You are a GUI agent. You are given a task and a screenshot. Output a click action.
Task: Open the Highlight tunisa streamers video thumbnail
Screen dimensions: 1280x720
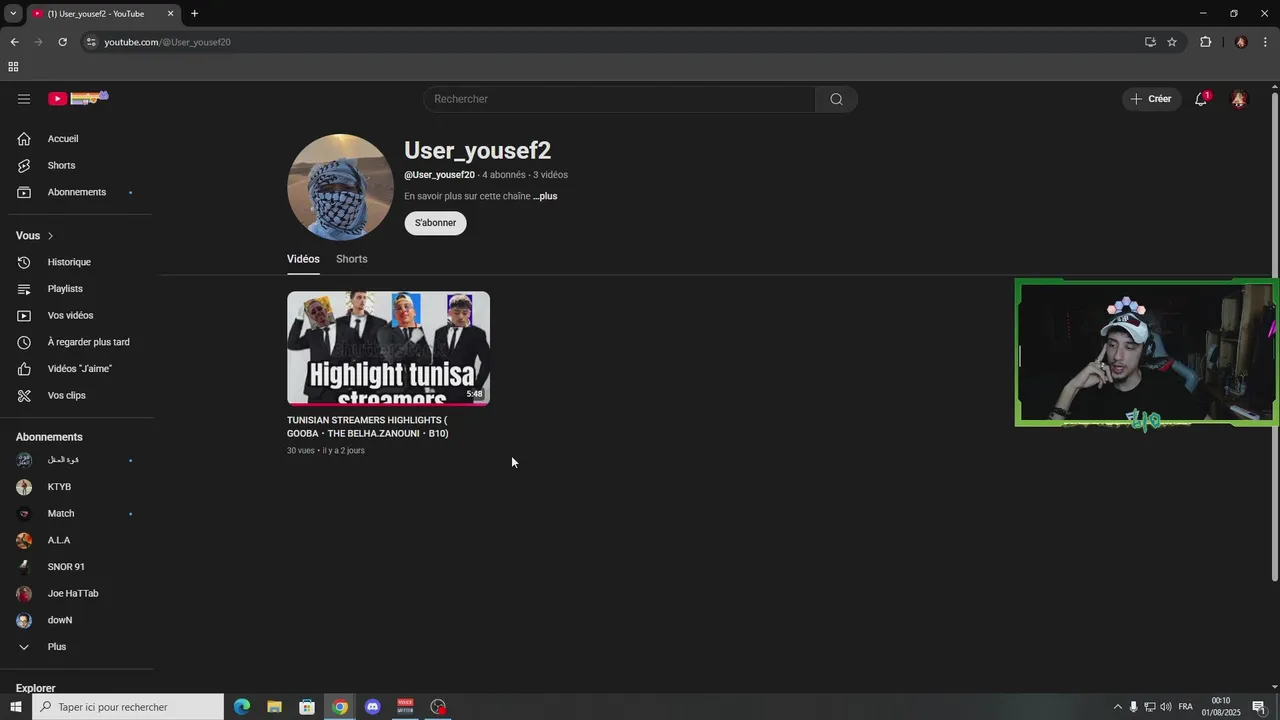tap(388, 348)
